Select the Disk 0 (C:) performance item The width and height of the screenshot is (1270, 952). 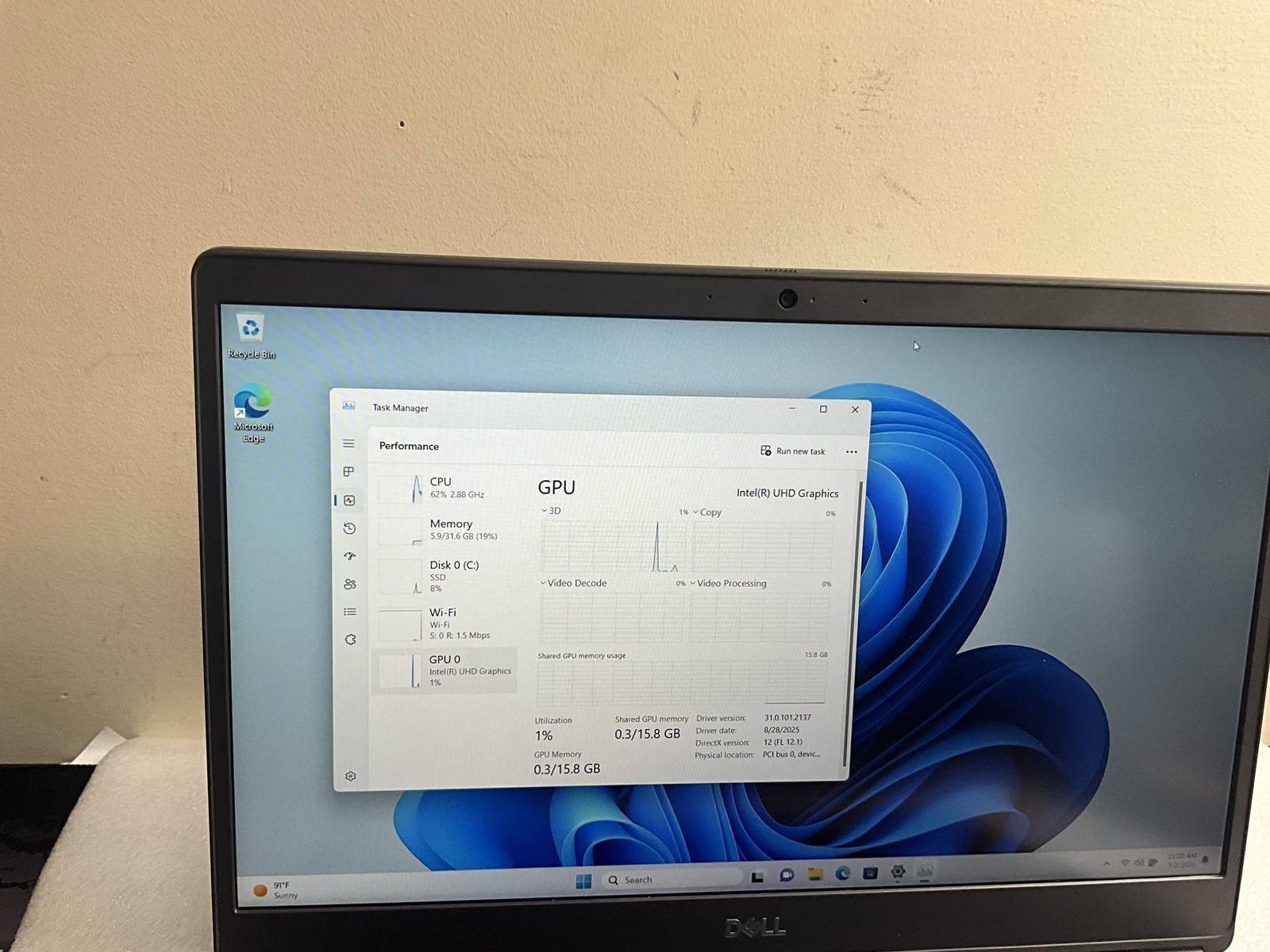point(444,576)
